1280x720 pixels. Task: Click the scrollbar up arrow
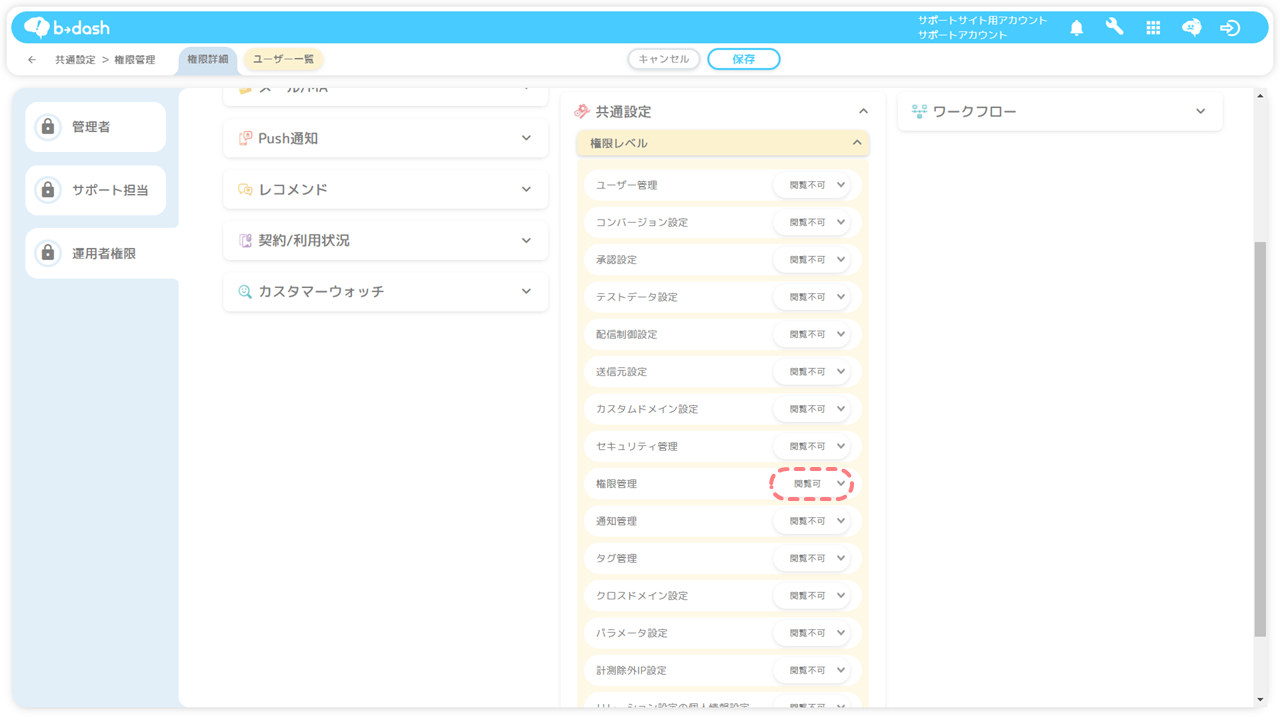click(1260, 96)
